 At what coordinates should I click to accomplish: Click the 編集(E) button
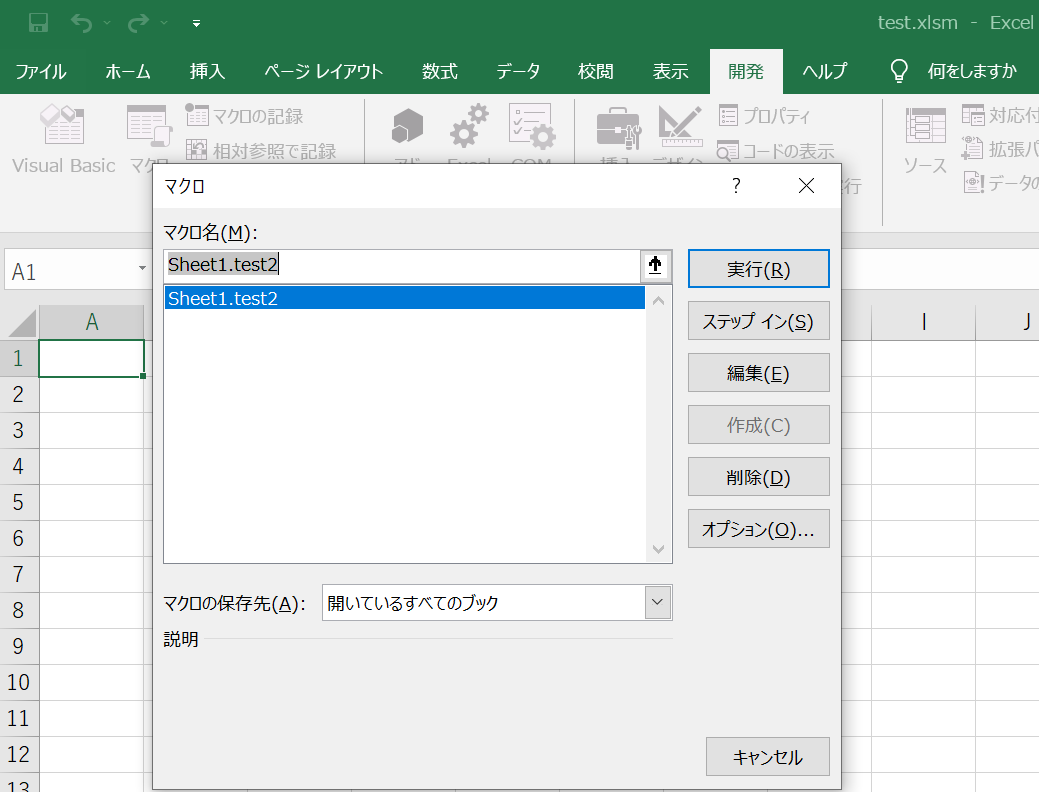(759, 373)
